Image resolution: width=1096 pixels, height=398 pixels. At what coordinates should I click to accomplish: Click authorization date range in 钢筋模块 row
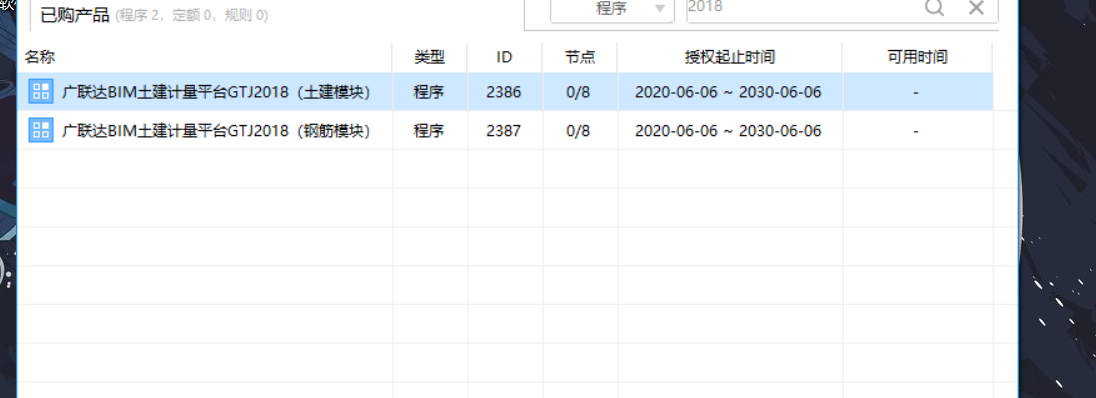tap(728, 131)
